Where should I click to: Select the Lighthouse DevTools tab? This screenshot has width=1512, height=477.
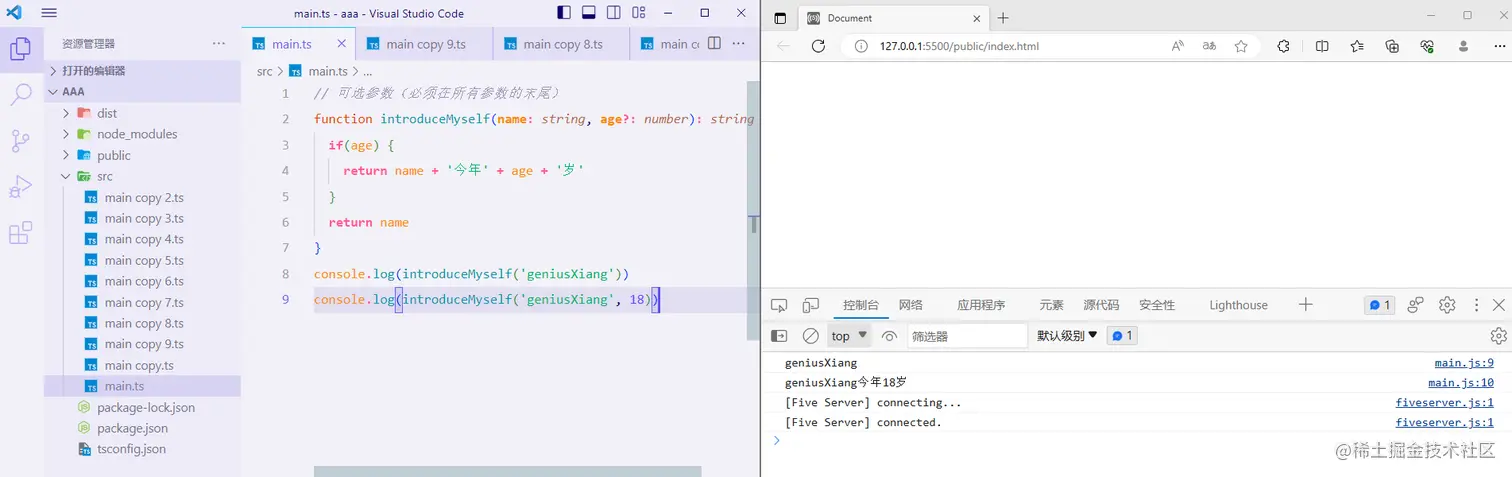[x=1238, y=305]
